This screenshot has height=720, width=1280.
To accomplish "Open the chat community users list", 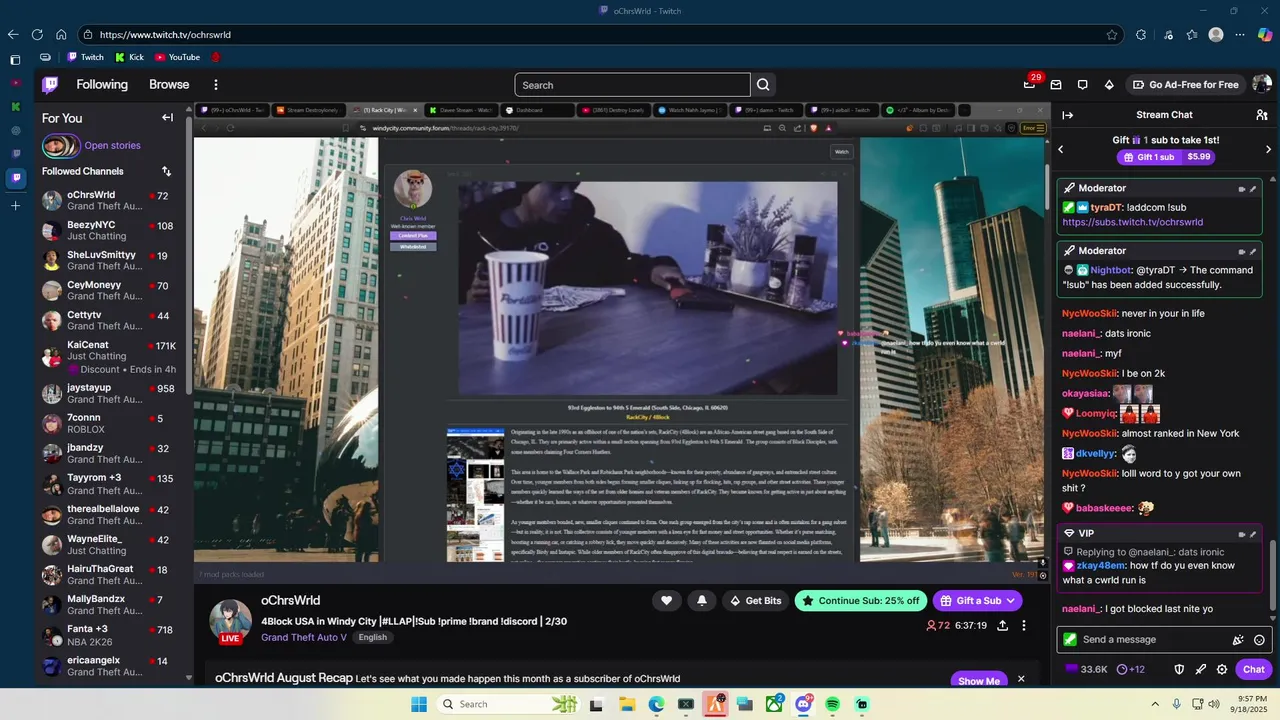I will [1262, 115].
